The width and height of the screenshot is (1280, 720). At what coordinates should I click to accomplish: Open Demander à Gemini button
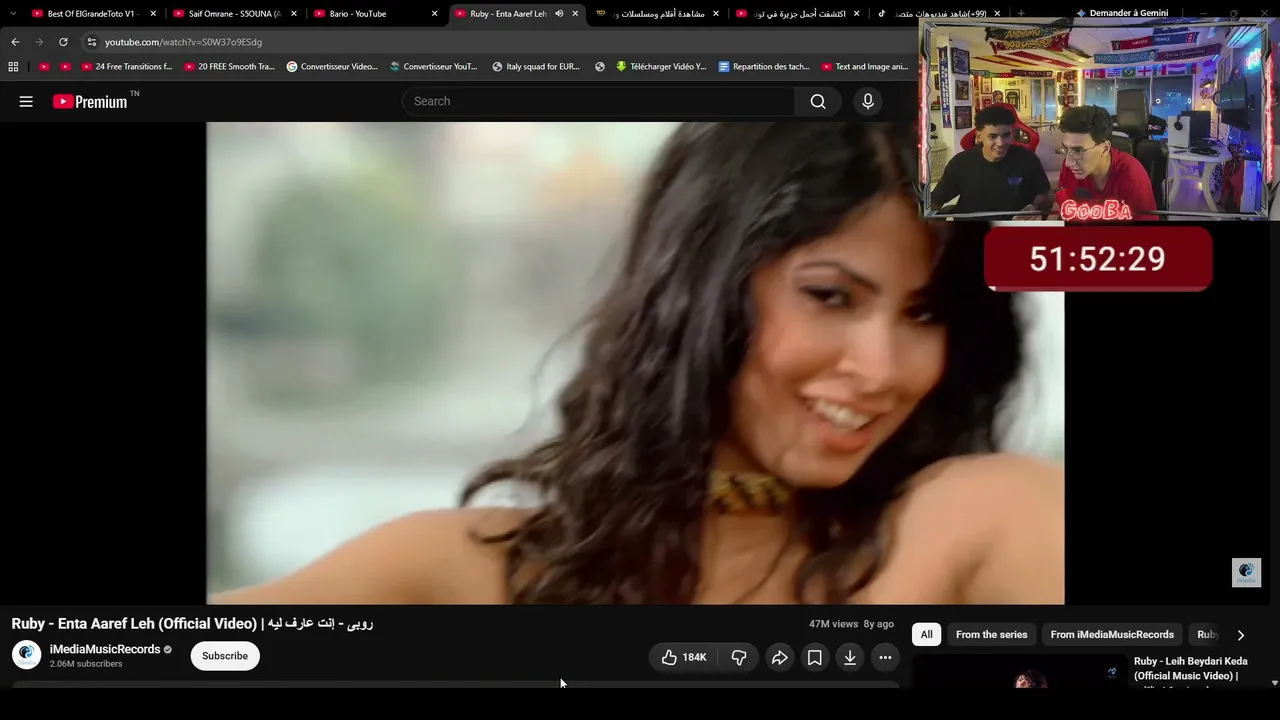tap(1122, 13)
